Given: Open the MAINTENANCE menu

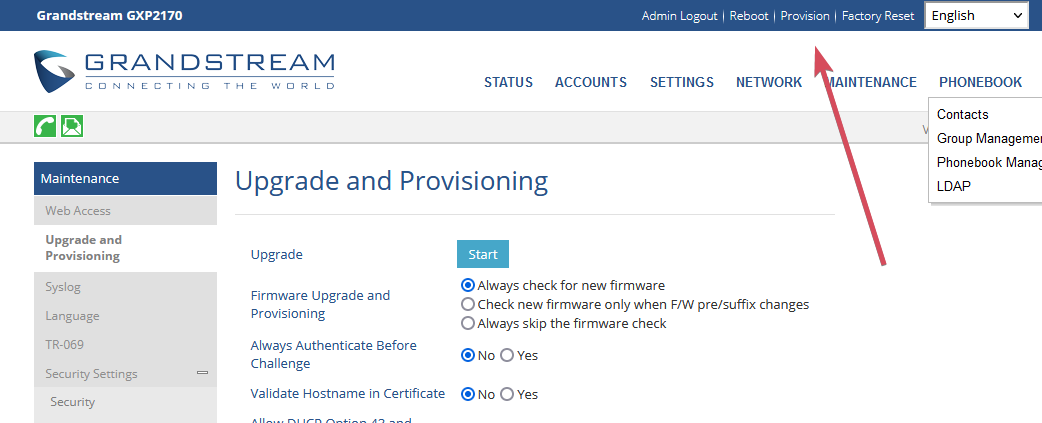Looking at the screenshot, I should pyautogui.click(x=871, y=82).
